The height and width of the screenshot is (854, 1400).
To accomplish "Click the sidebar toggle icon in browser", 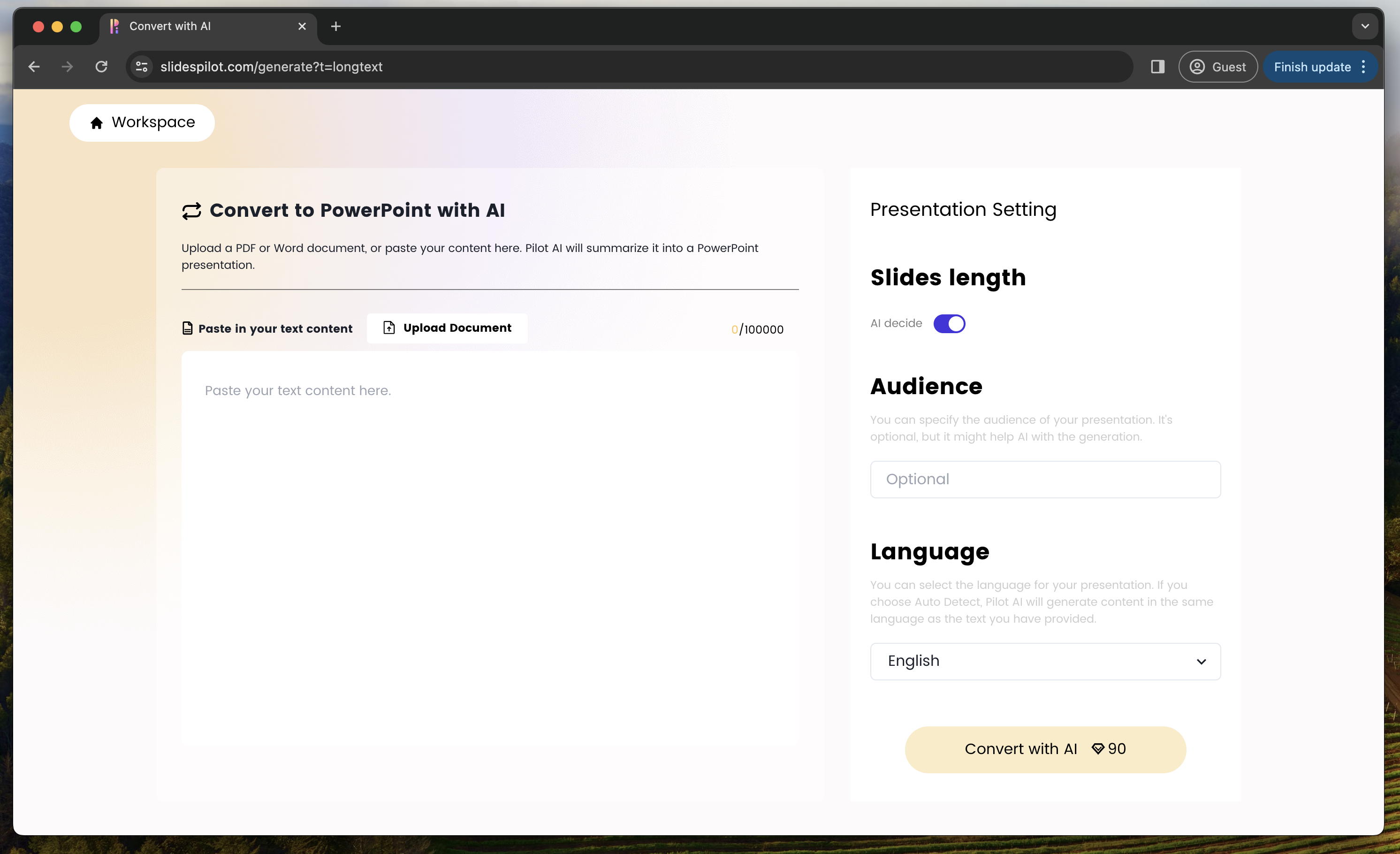I will click(1157, 66).
